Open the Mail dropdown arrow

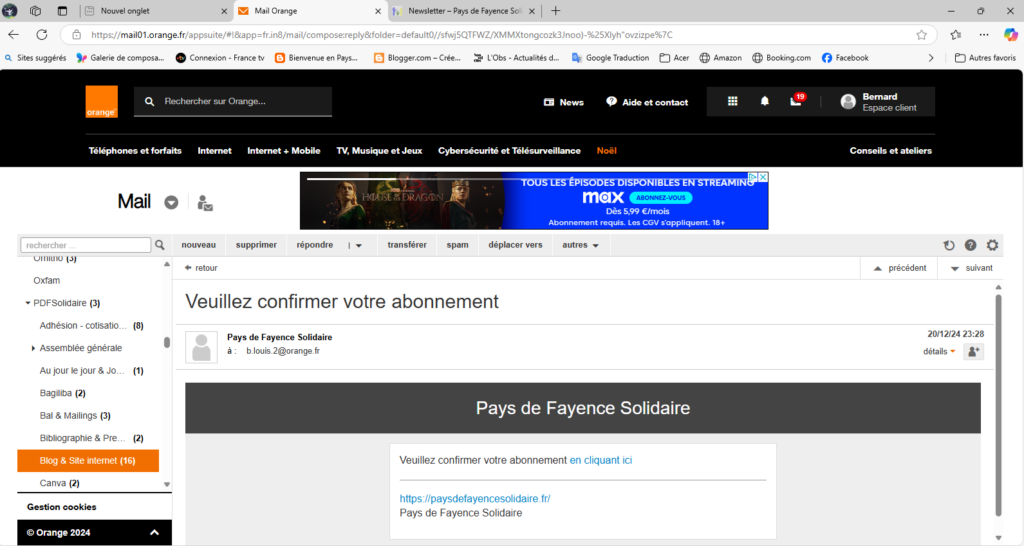pos(171,202)
